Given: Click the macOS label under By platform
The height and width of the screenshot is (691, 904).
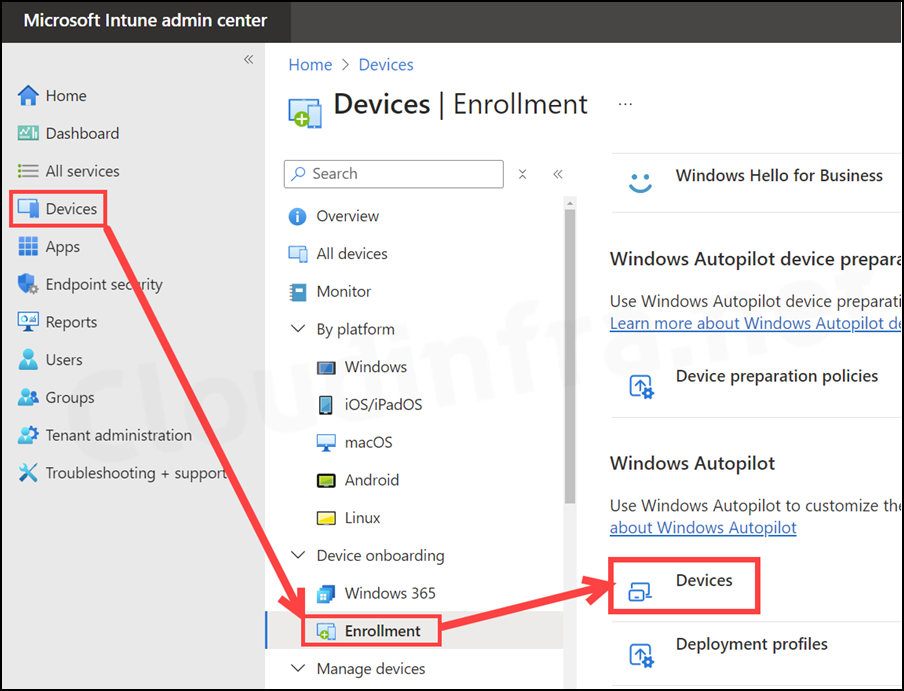Looking at the screenshot, I should click(368, 443).
